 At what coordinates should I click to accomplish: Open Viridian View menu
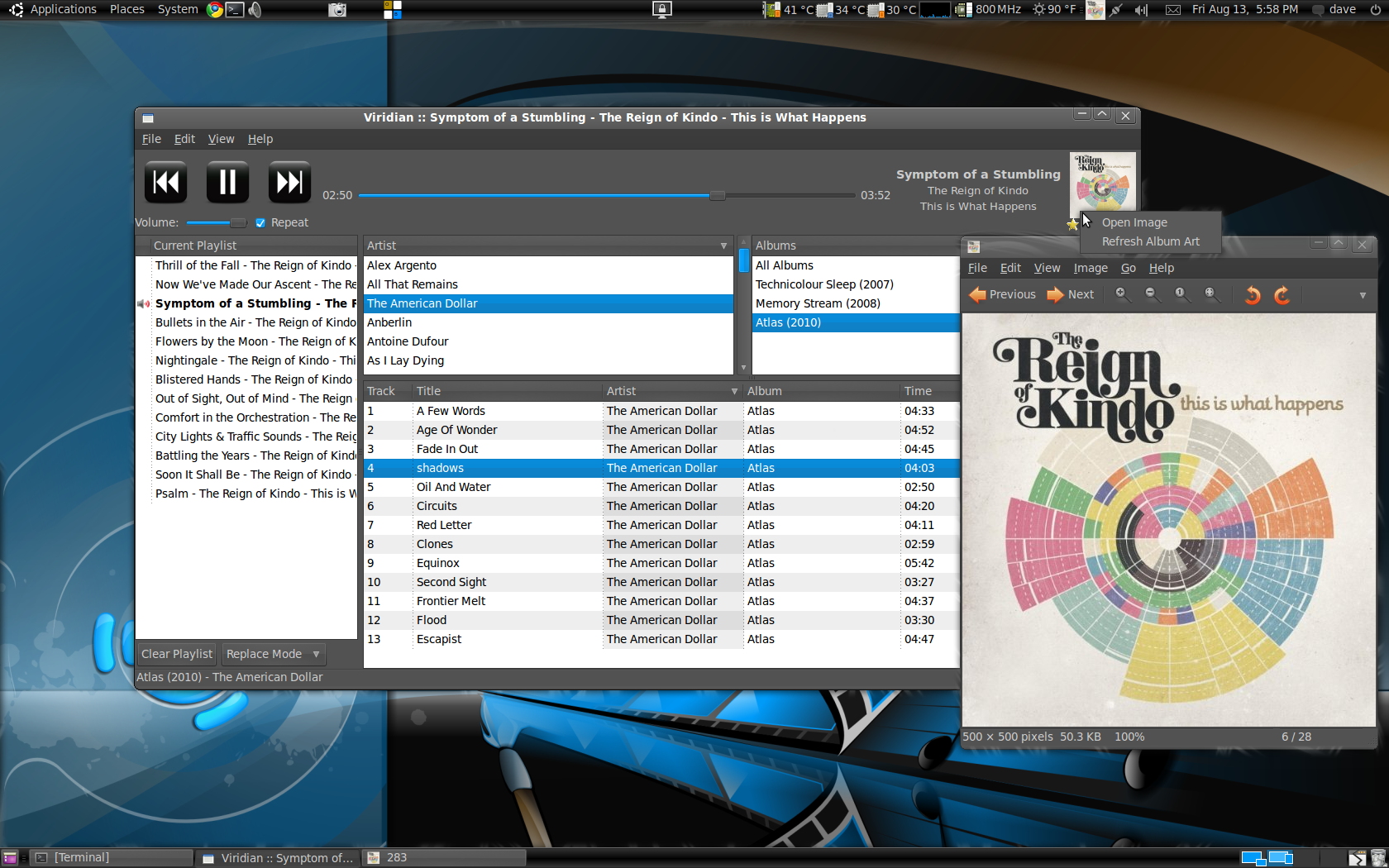pos(221,139)
